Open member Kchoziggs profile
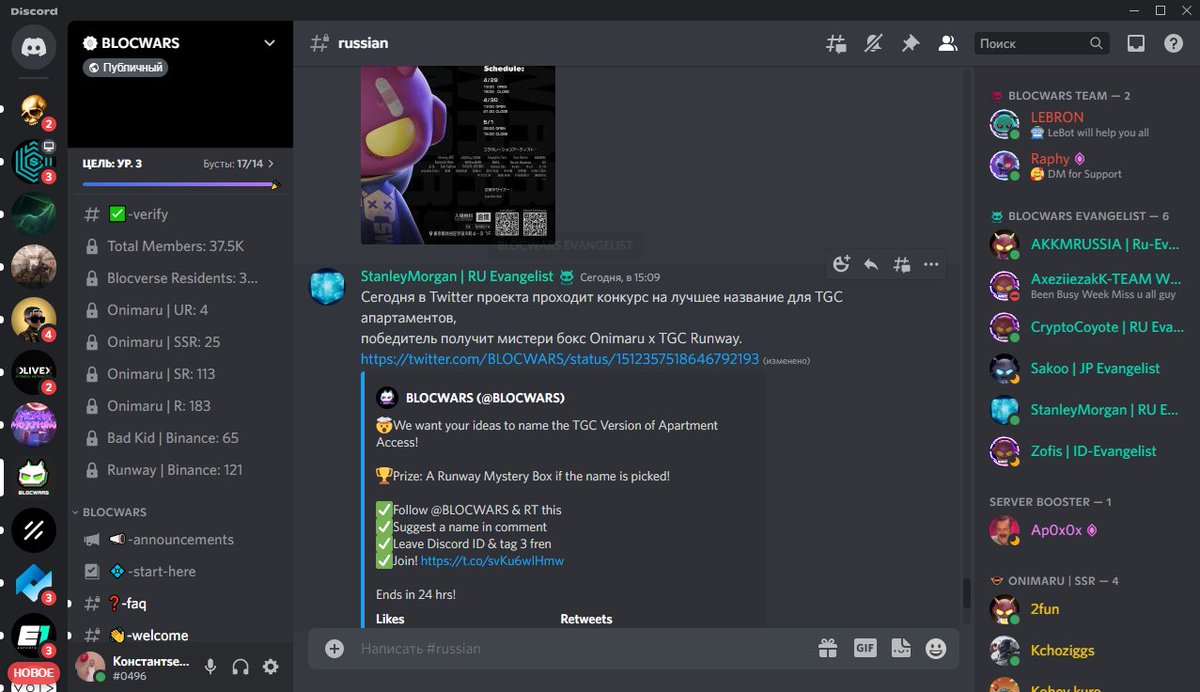 [1084, 650]
